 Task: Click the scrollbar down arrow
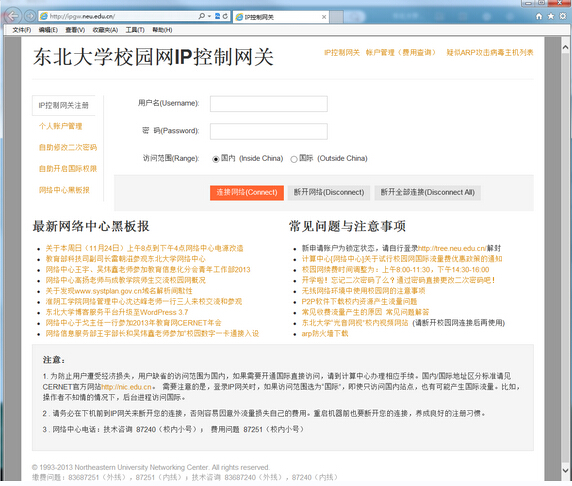(565, 471)
